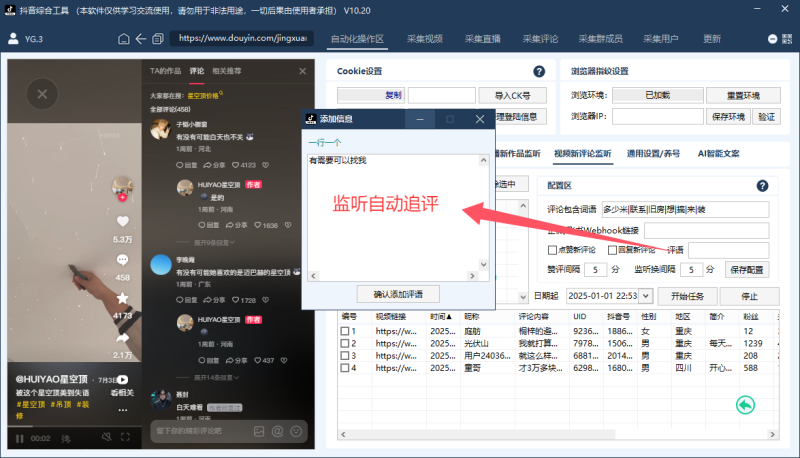Close the video with the X circle
The image size is (800, 458).
coord(42,94)
